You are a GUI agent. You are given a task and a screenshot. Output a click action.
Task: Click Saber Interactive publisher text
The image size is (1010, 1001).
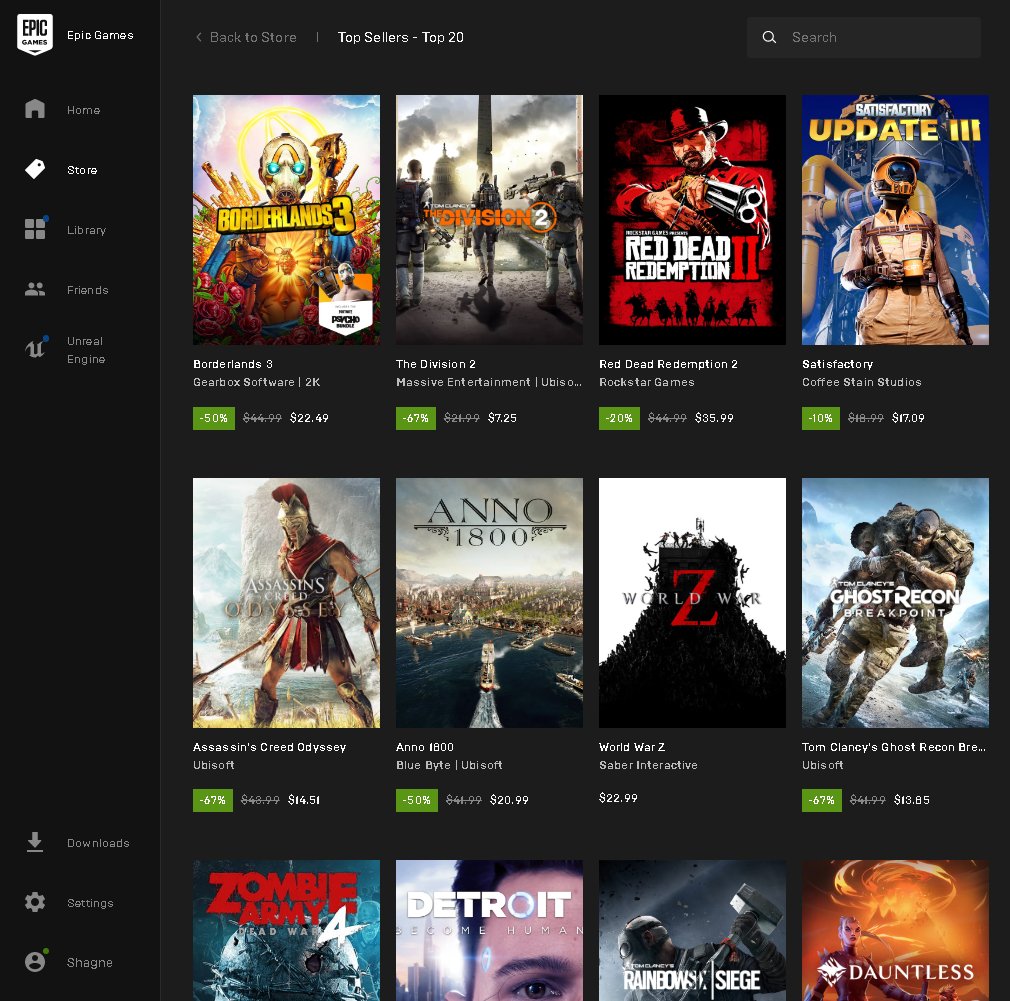[x=648, y=765]
